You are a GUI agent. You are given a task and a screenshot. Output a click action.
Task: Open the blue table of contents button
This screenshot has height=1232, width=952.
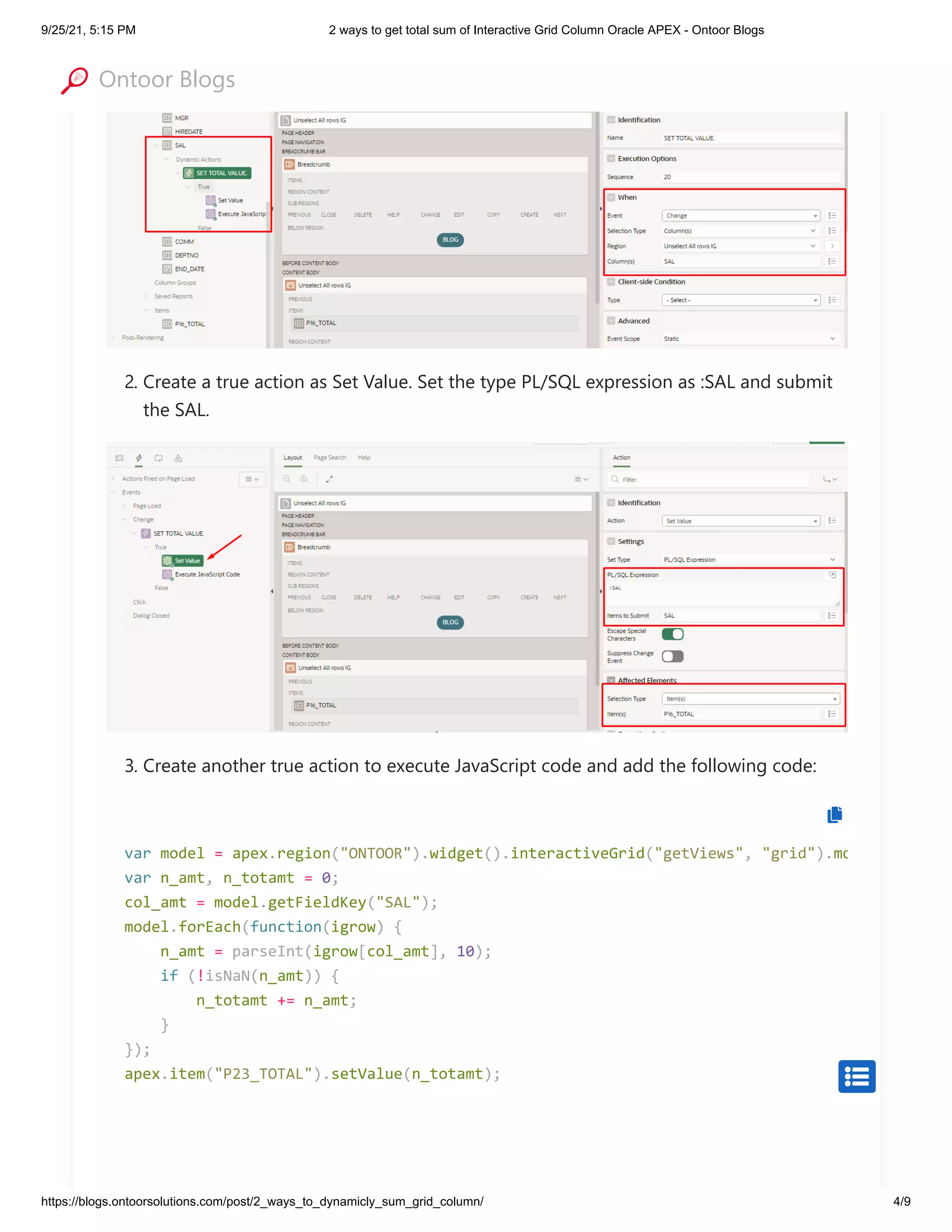(856, 1076)
